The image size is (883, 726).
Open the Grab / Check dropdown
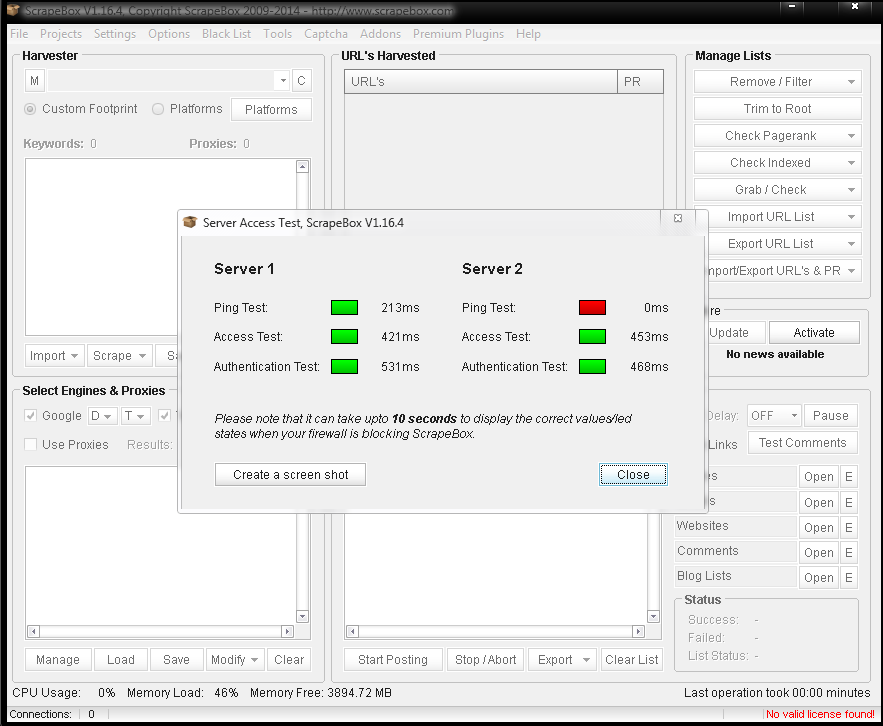(778, 190)
